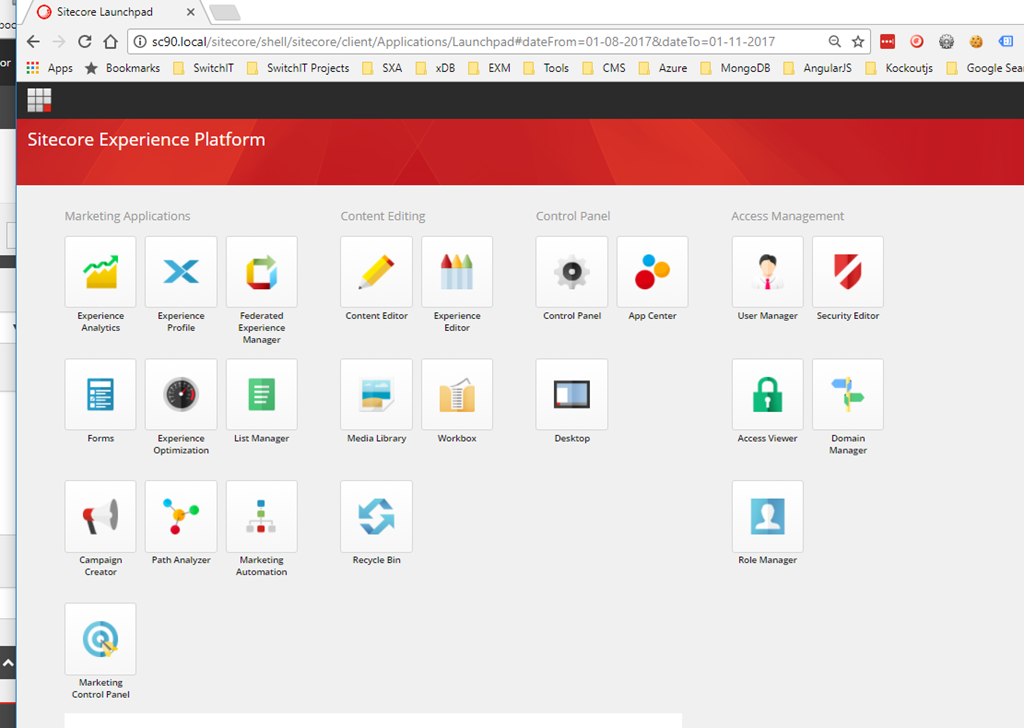Image resolution: width=1024 pixels, height=728 pixels.
Task: Launch Experience Optimization
Action: [x=181, y=394]
